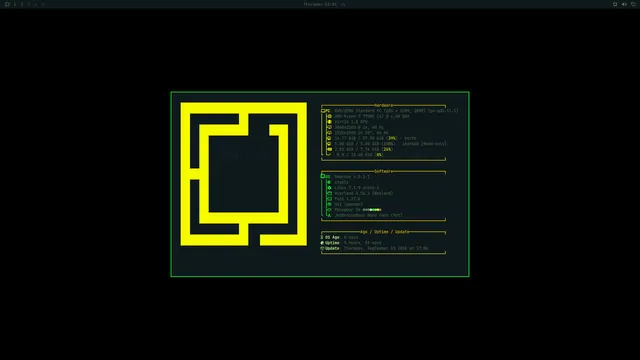Click the CPU icon beside AMD Ryzen
The width and height of the screenshot is (640, 360).
click(x=329, y=116)
